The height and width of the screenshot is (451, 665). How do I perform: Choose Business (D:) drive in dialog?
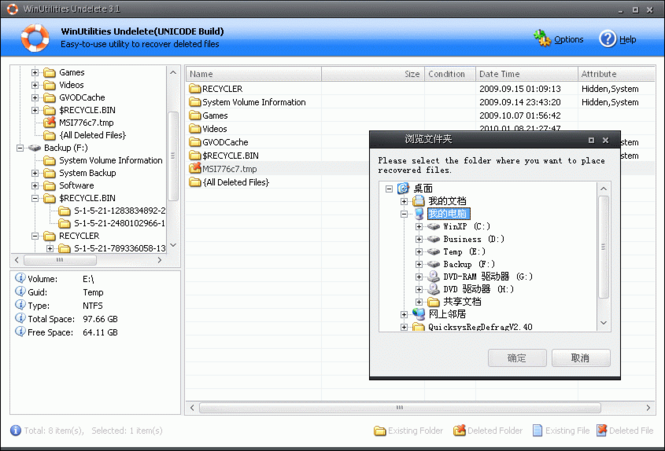coord(474,239)
